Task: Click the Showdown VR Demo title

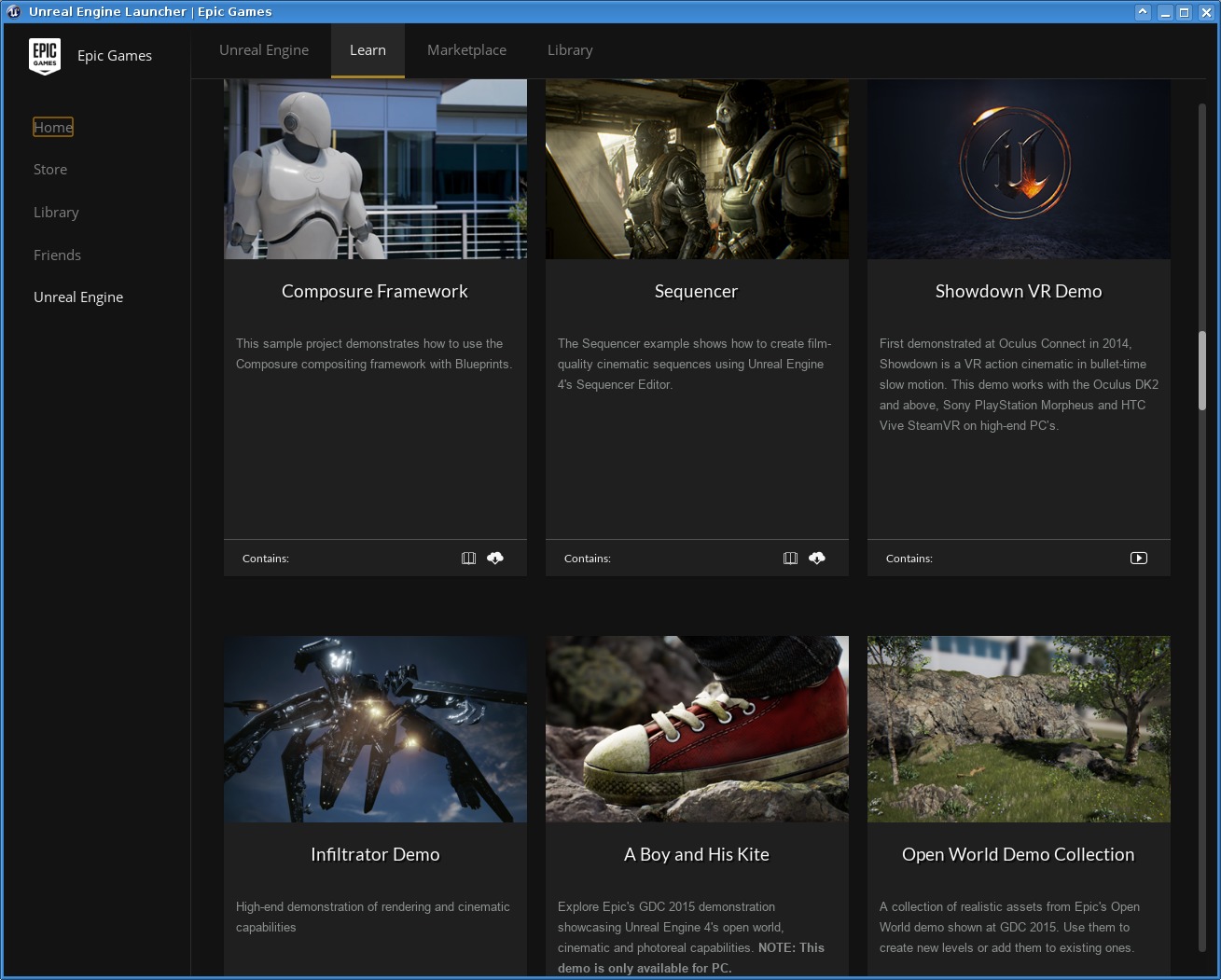Action: 1019,292
